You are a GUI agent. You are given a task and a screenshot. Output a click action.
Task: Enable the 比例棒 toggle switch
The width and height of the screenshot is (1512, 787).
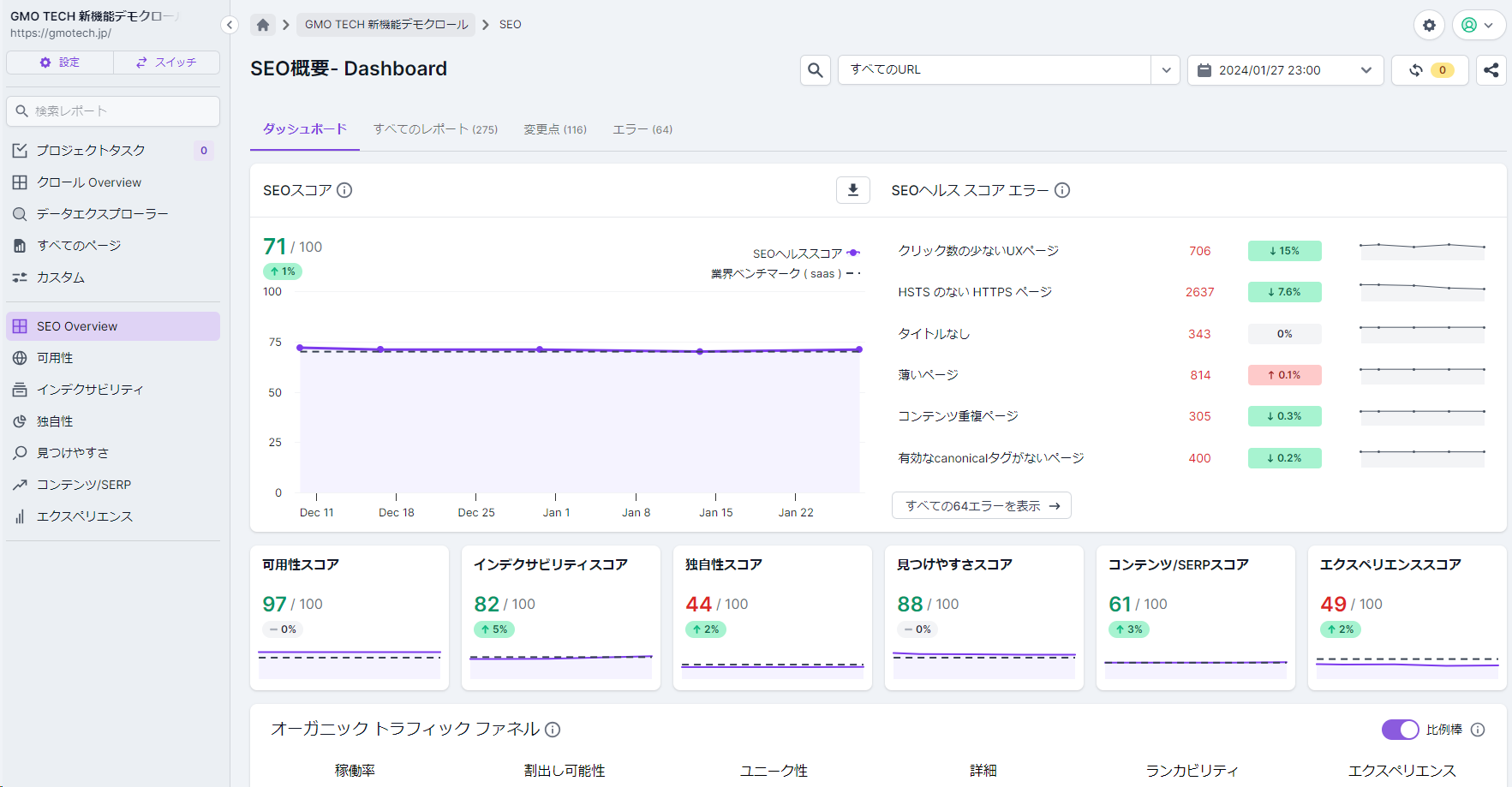pyautogui.click(x=1400, y=730)
